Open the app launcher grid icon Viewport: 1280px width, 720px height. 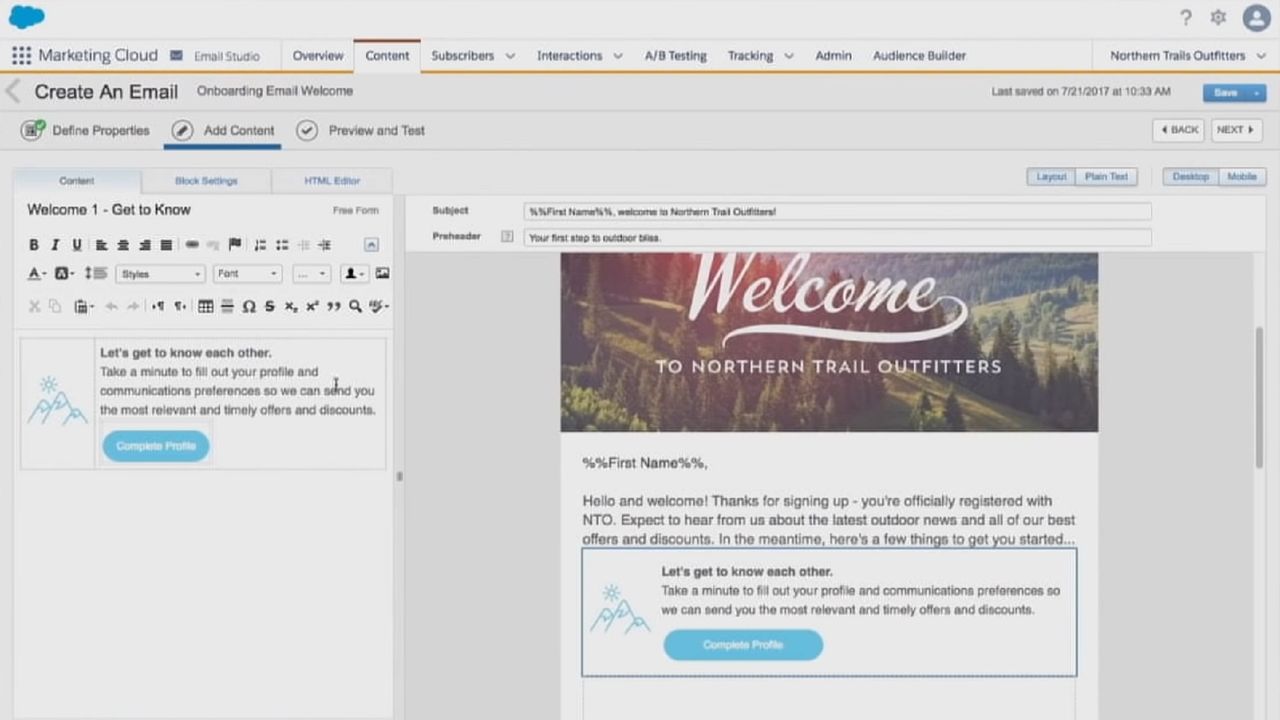(x=21, y=56)
